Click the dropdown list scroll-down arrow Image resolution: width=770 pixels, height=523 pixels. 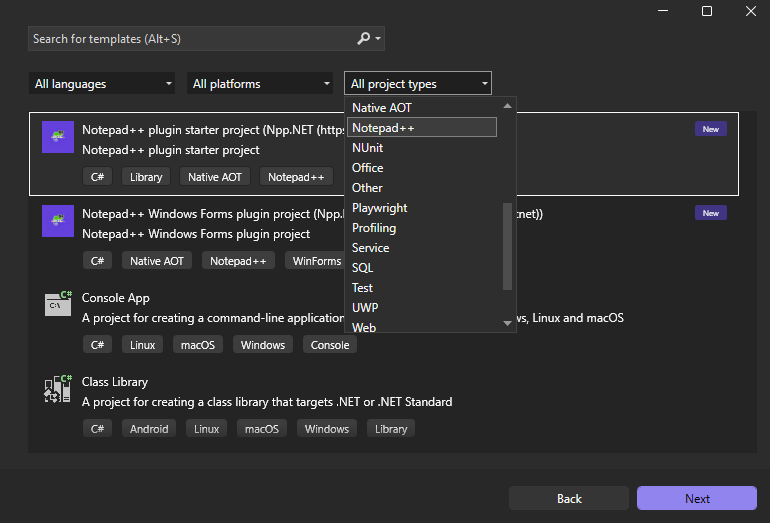click(x=507, y=323)
